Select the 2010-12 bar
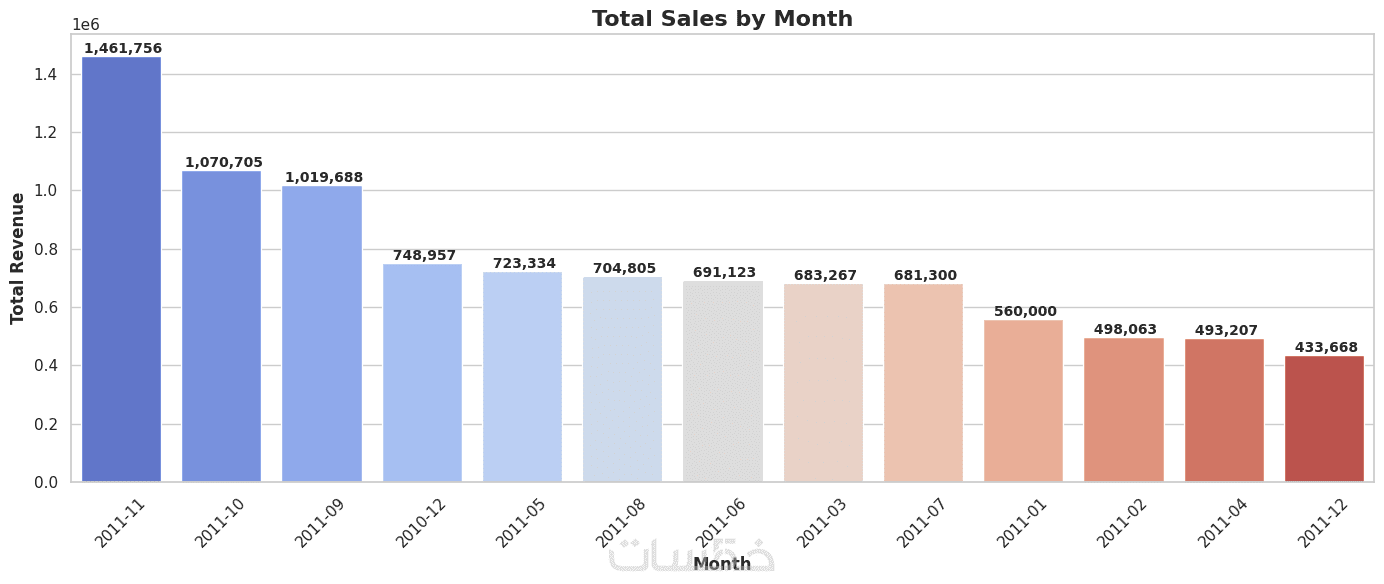Image resolution: width=1384 pixels, height=584 pixels. [x=422, y=373]
